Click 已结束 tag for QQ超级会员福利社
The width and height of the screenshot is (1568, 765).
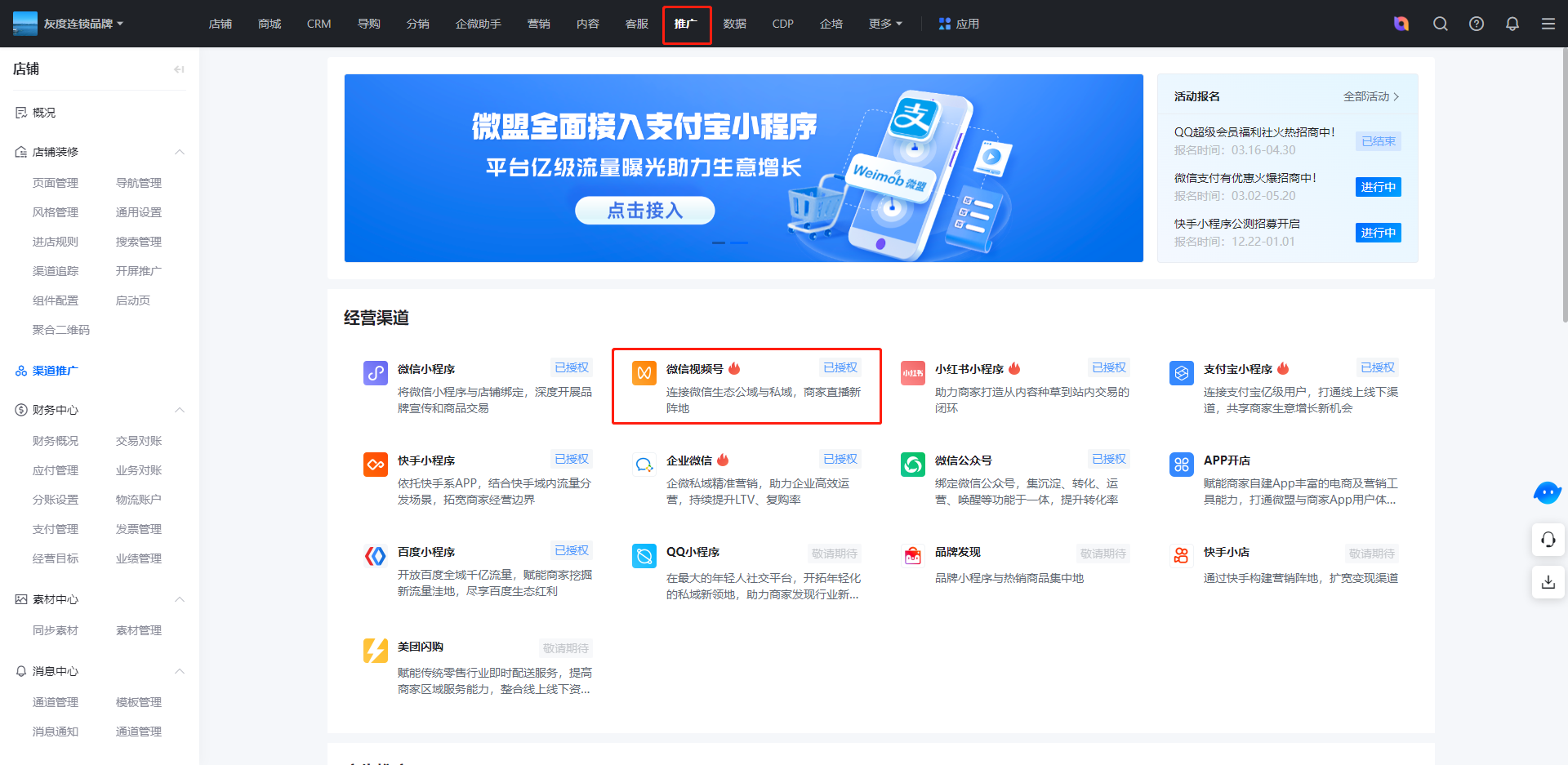click(1379, 141)
